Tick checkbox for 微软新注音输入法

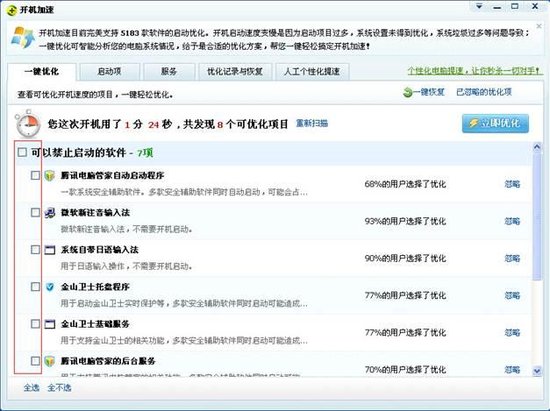35,213
